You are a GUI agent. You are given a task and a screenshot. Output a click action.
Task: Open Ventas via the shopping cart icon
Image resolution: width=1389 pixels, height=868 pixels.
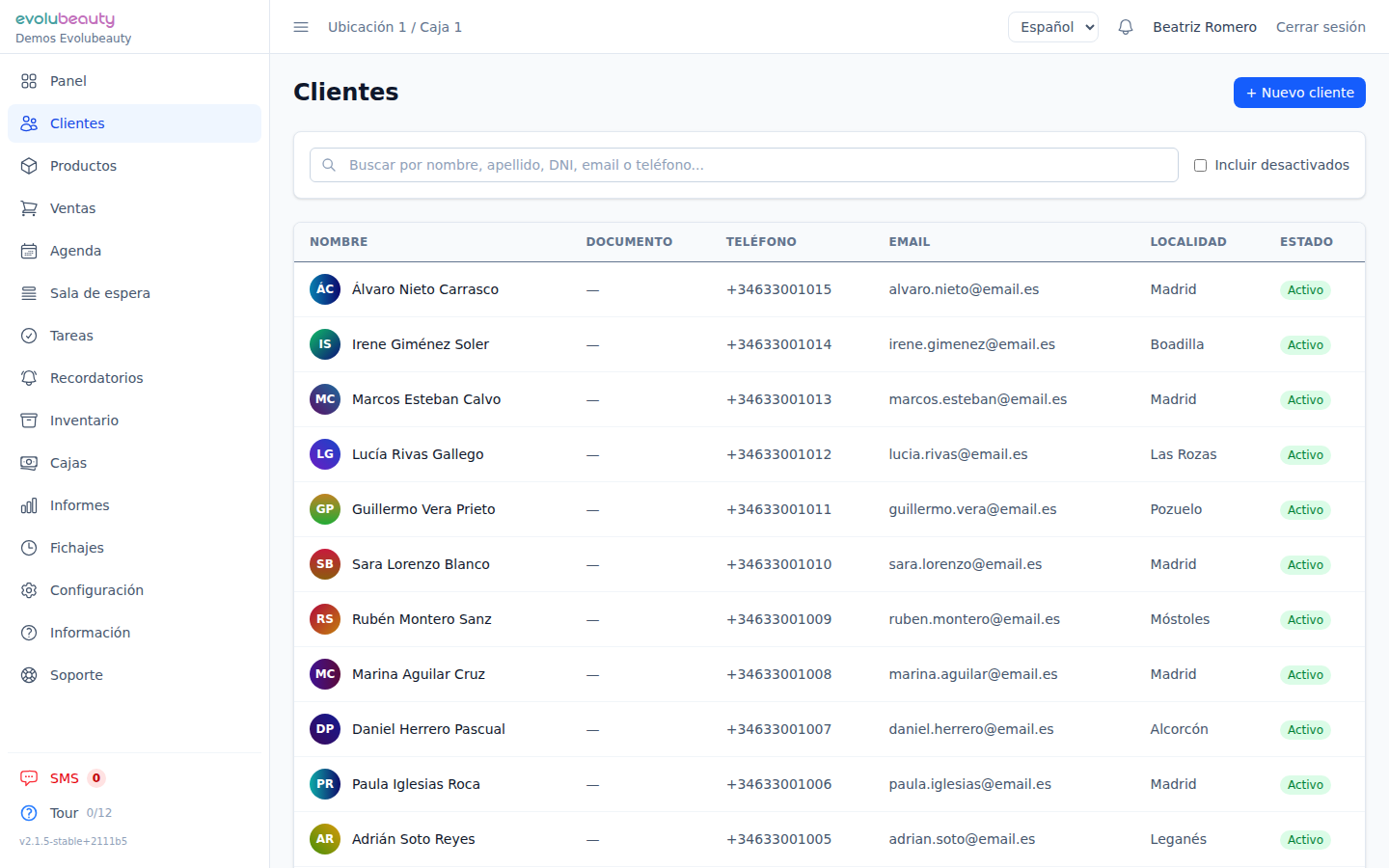click(x=29, y=208)
